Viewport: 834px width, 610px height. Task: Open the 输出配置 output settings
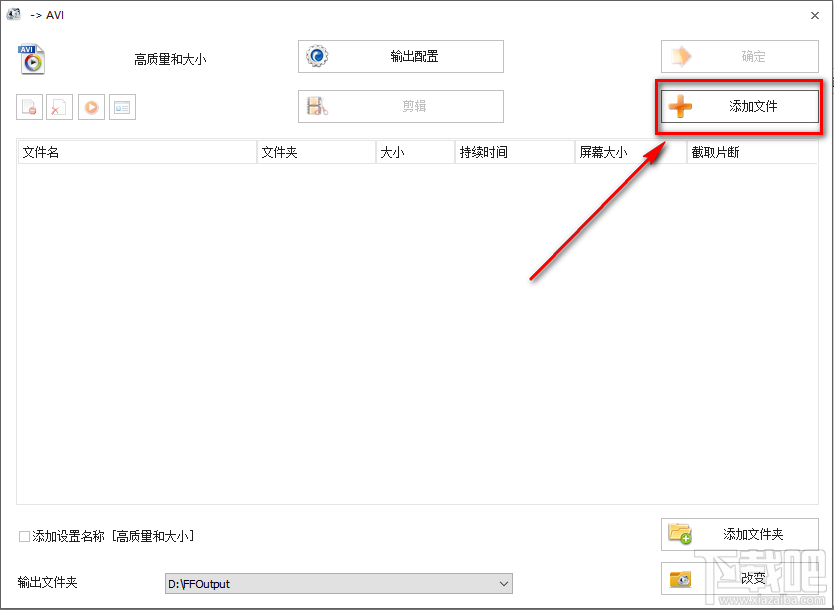click(x=400, y=57)
